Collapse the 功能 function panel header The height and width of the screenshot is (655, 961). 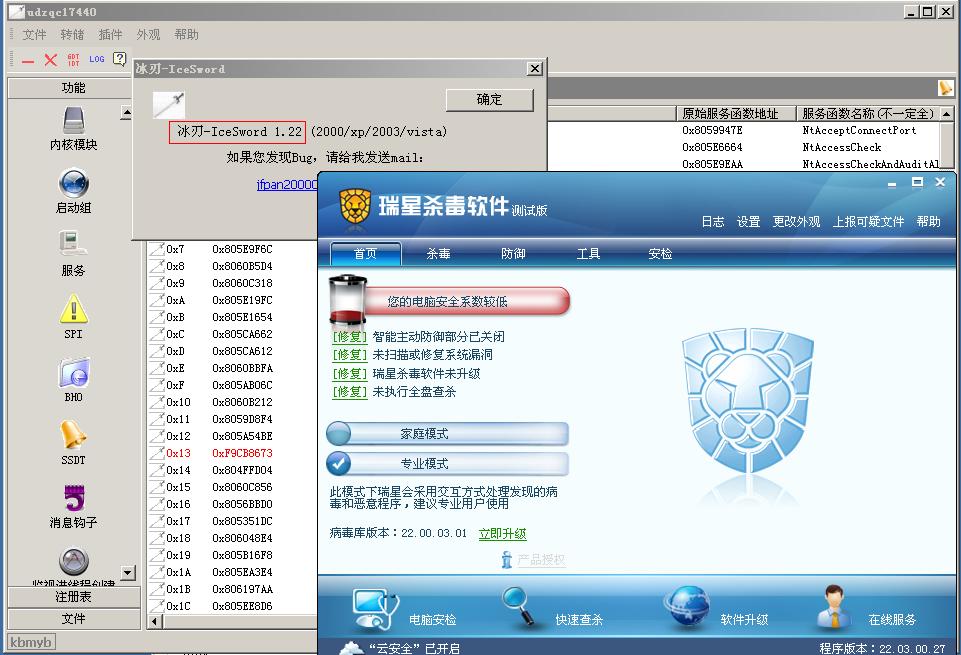74,88
